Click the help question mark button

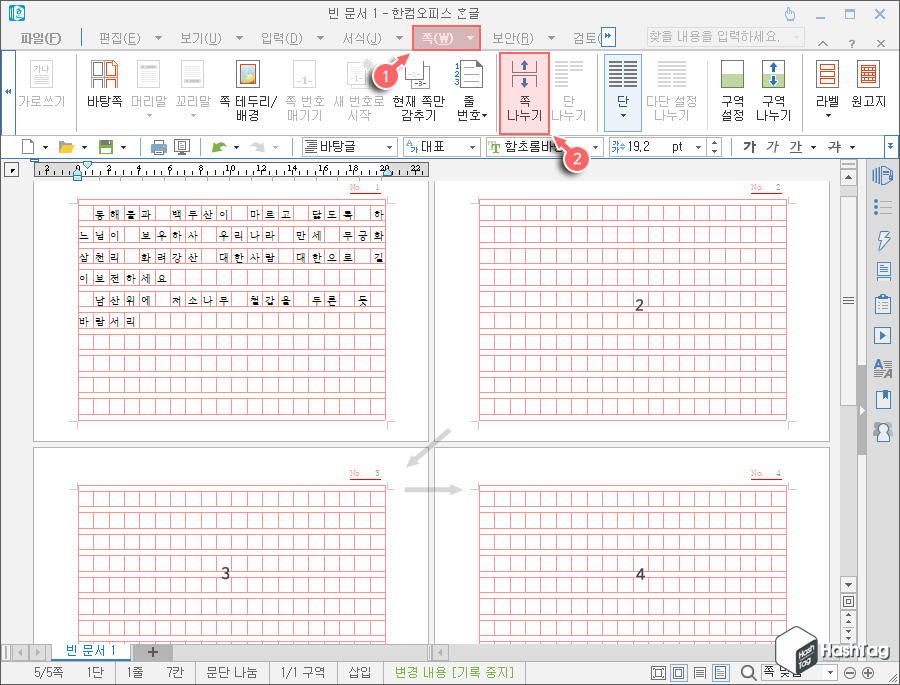point(852,44)
